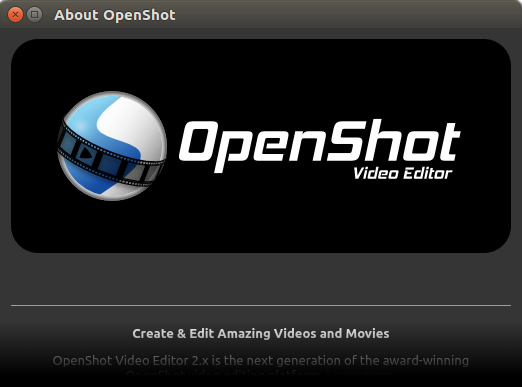Click the word "Editor" under the wordmark

[428, 173]
